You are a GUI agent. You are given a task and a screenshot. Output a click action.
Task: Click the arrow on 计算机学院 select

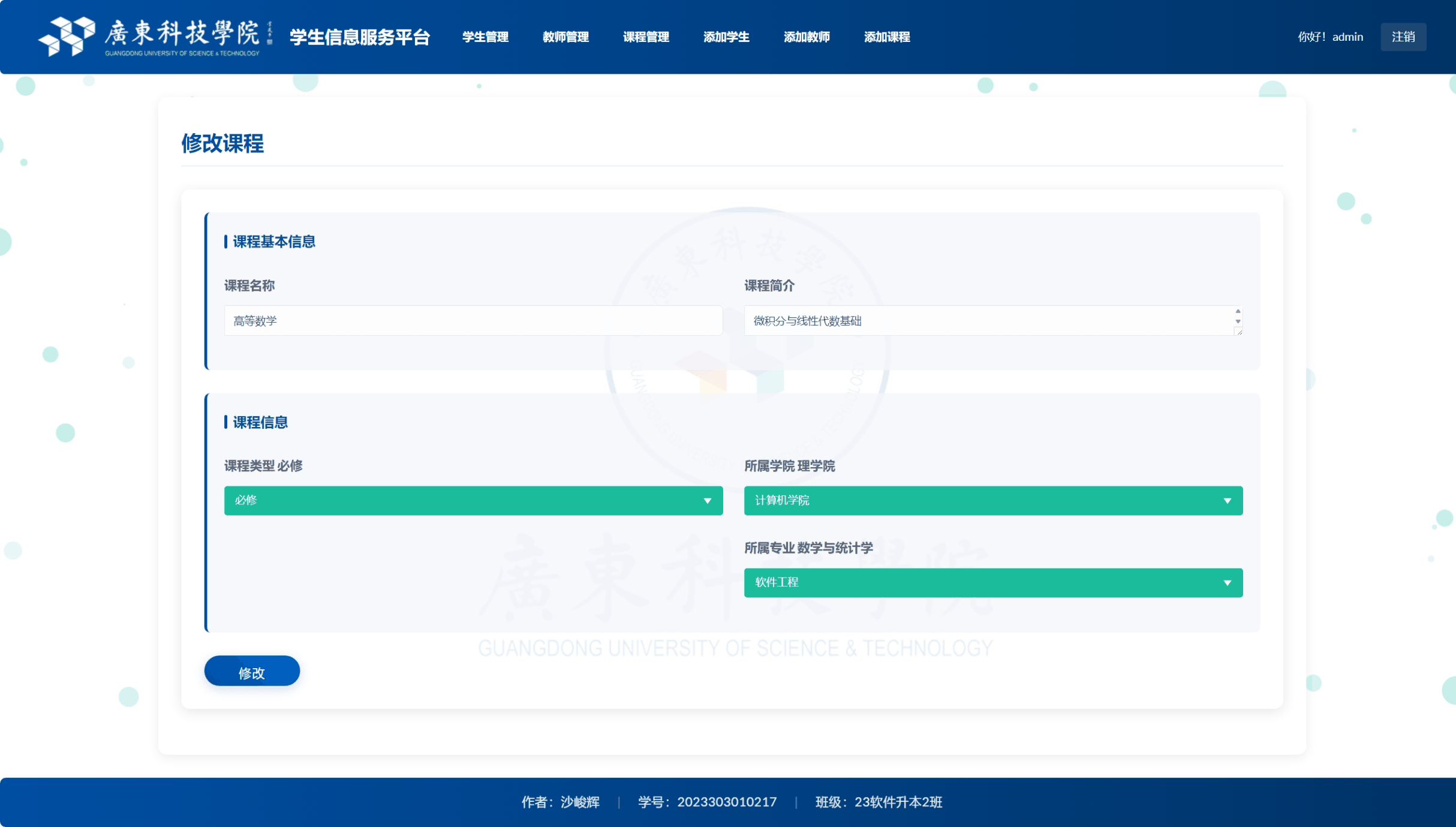(1227, 501)
